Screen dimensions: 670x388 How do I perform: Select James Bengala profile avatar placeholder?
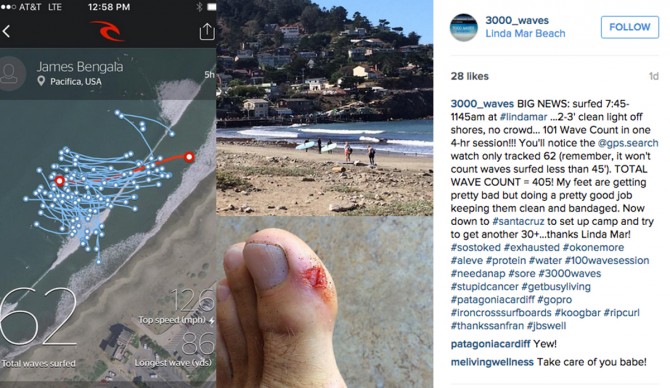click(10, 73)
